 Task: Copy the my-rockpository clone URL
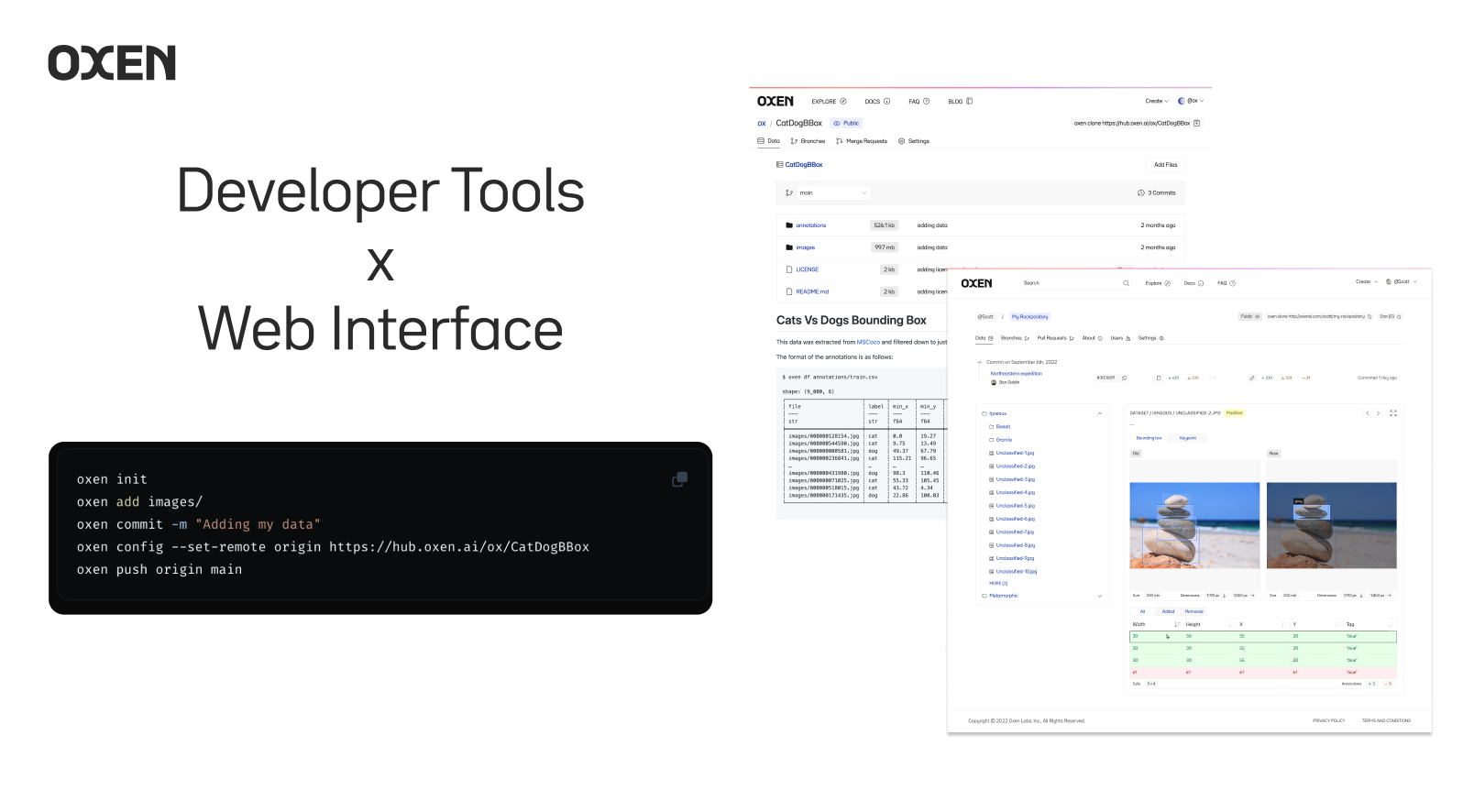pos(1369,316)
